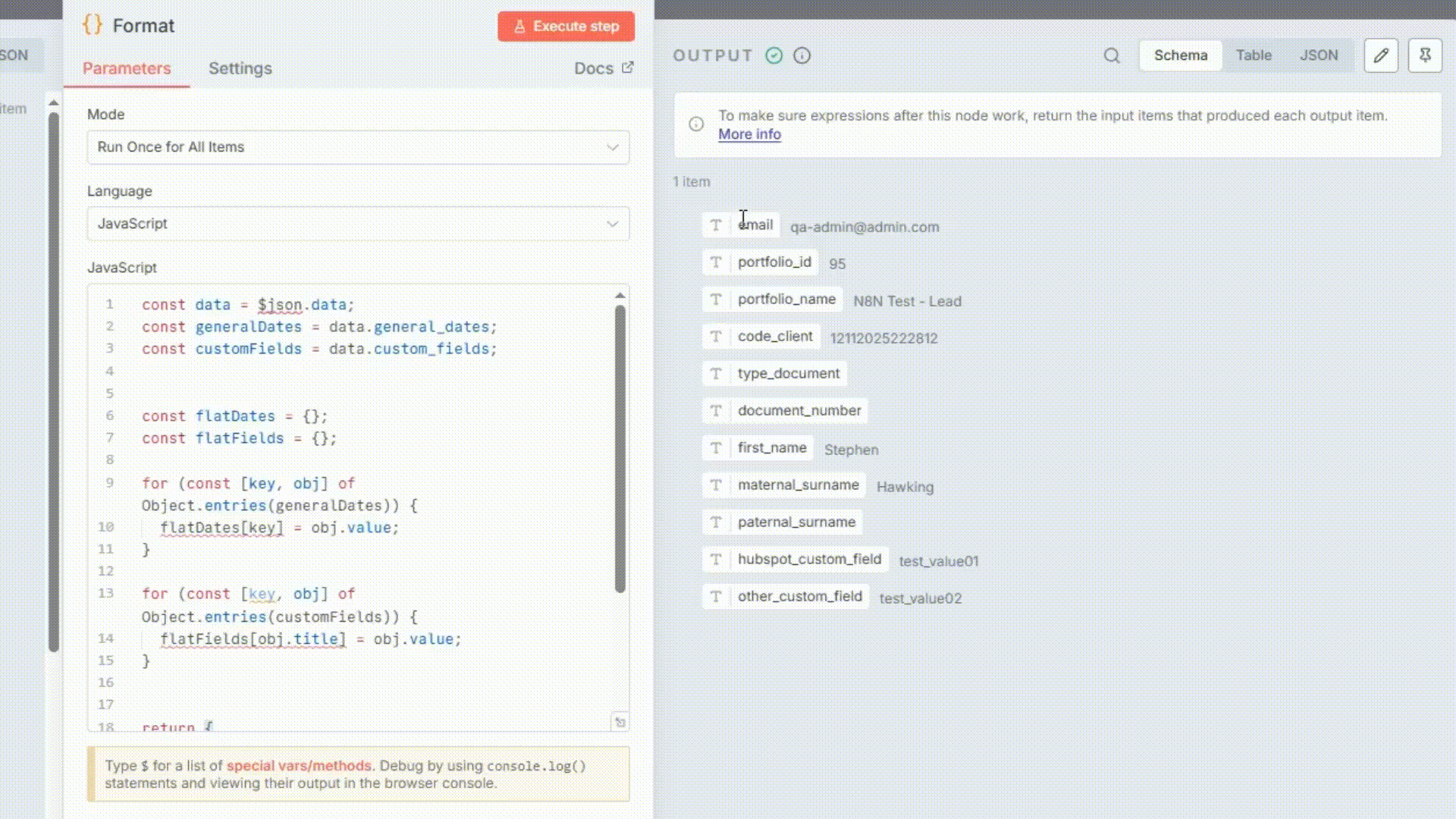Switch output view to Schema

click(1180, 55)
